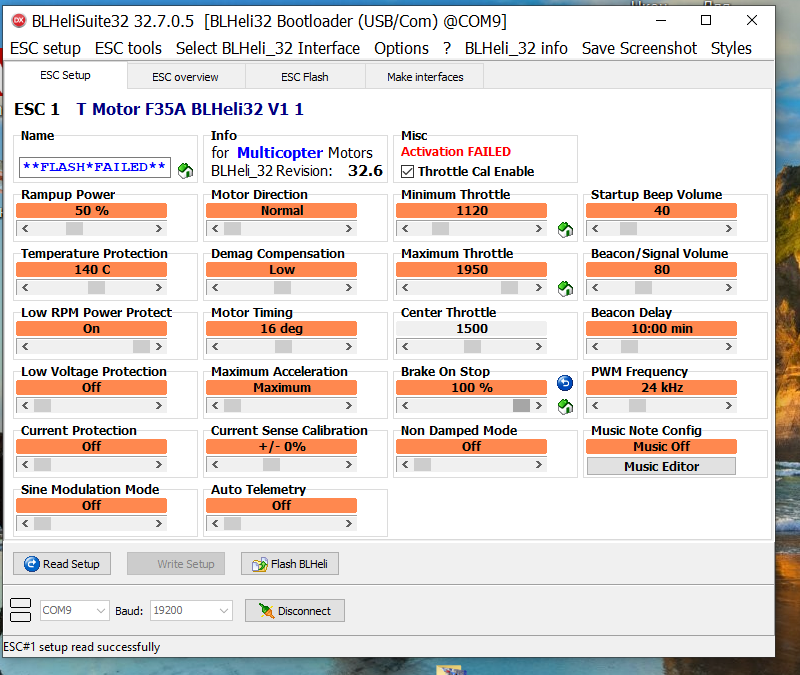The image size is (800, 675).
Task: Click the green icon below the Brake On Stop undo icon
Action: [x=565, y=407]
